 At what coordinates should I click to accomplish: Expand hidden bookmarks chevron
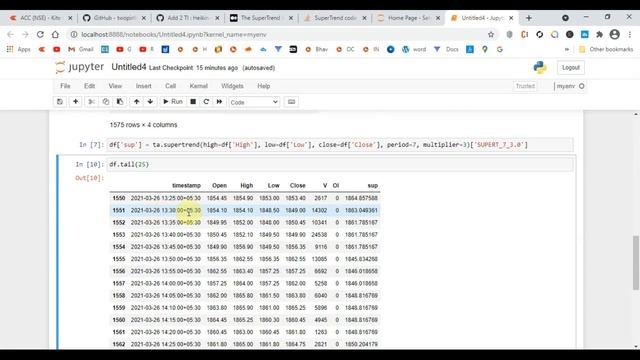(x=567, y=49)
